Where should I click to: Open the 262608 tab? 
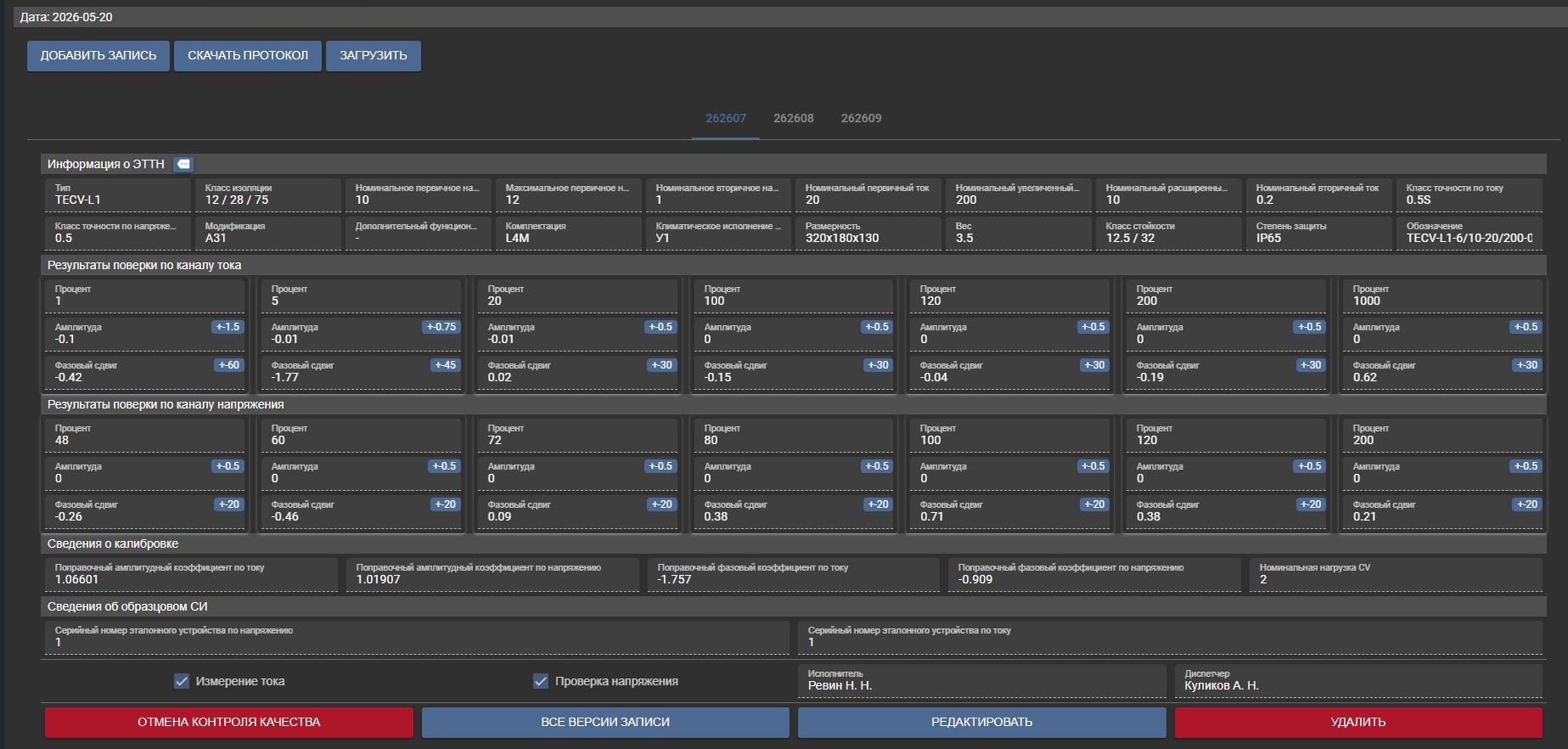[794, 118]
